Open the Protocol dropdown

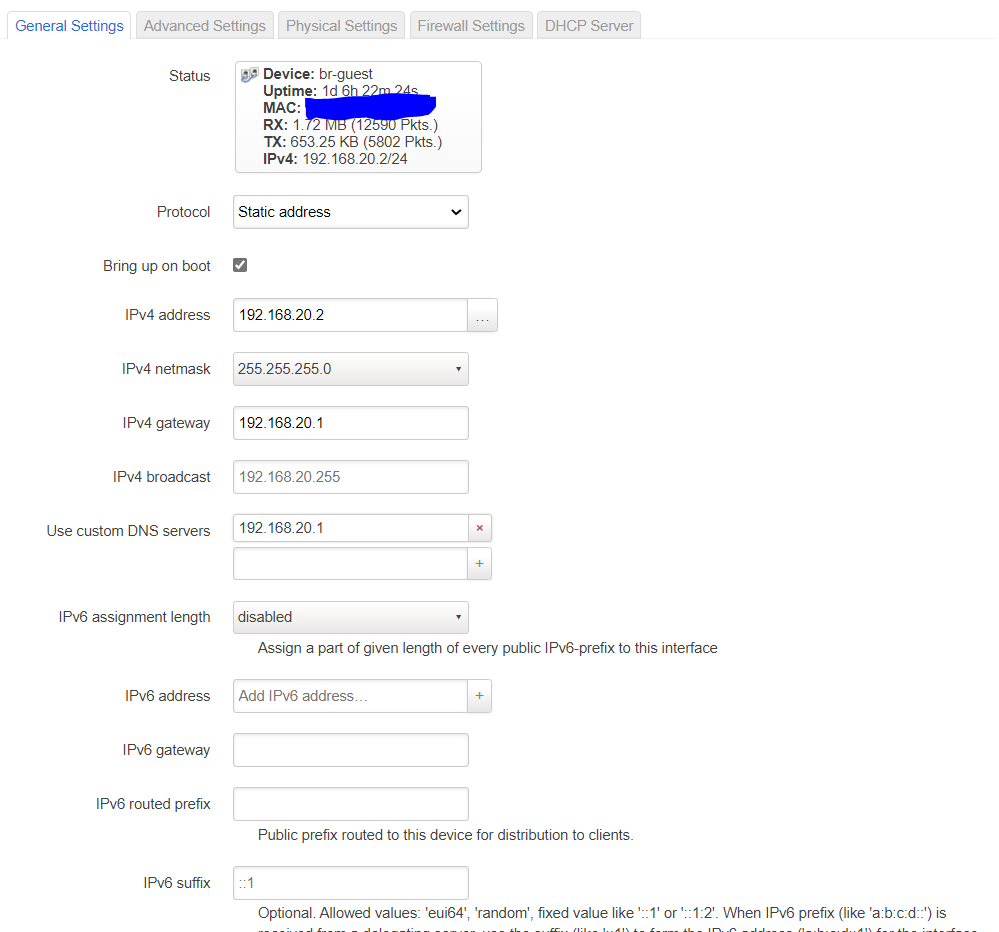(x=350, y=212)
